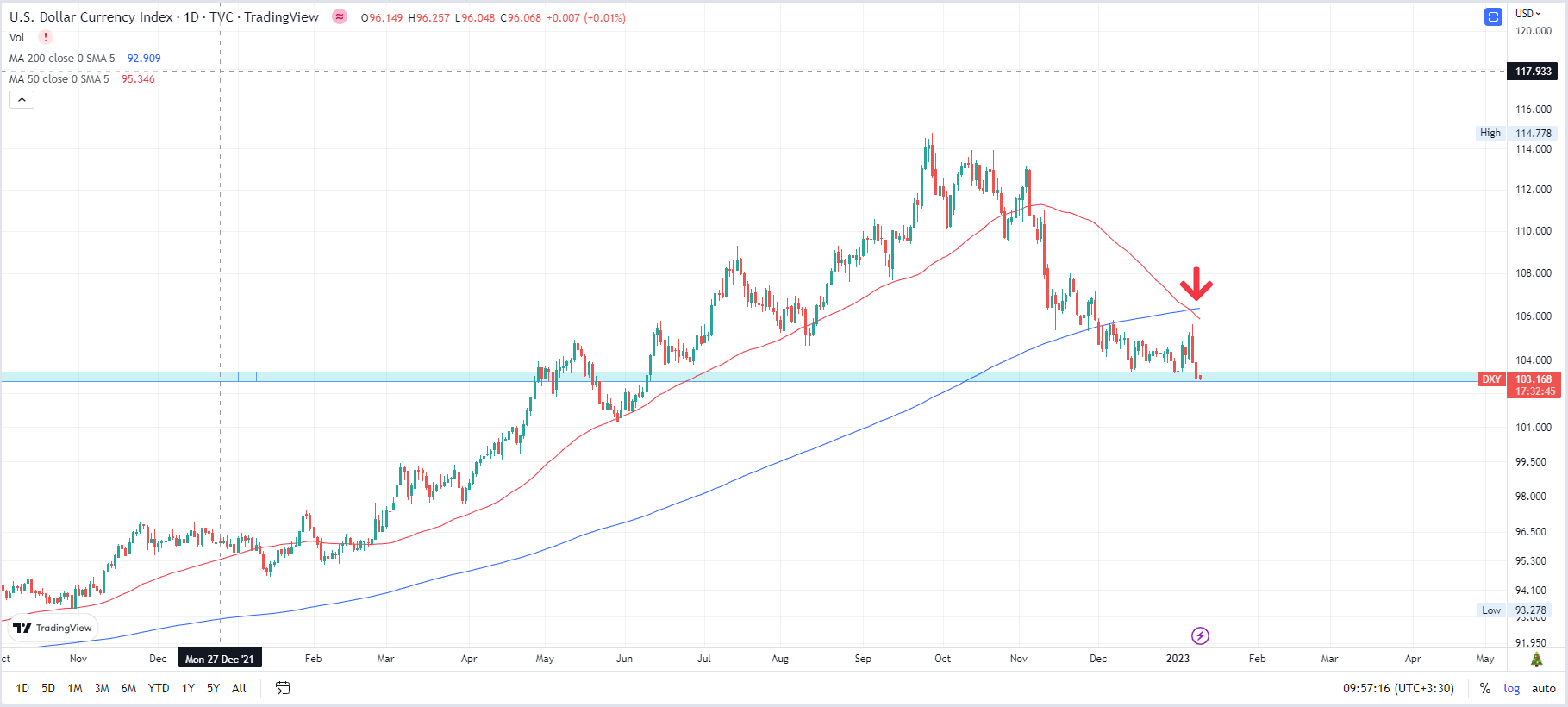The image size is (1568, 707).
Task: Select the 1M time range
Action: coord(75,688)
